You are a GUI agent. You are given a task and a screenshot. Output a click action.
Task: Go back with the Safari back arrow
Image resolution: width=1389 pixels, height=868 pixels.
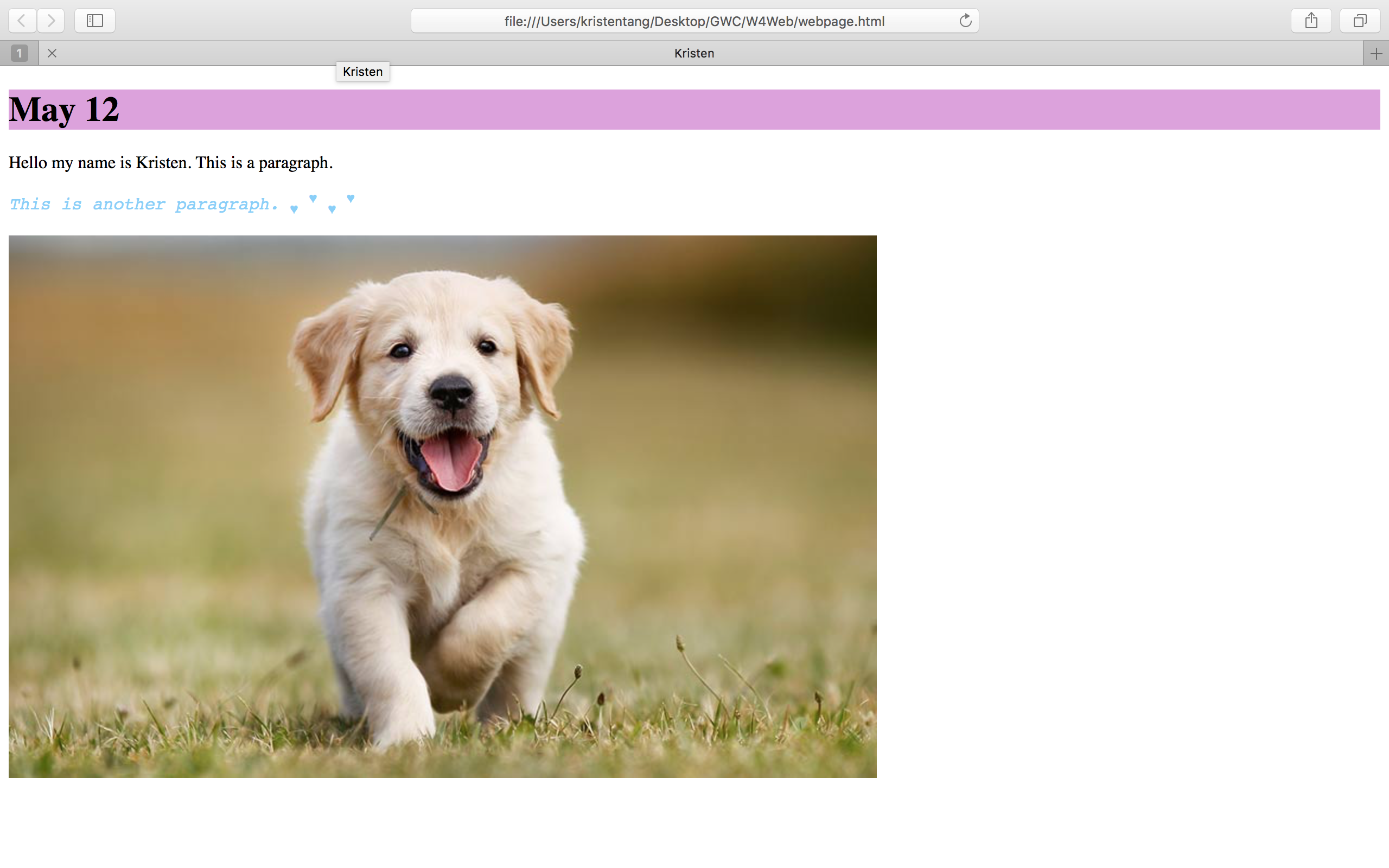pos(22,21)
